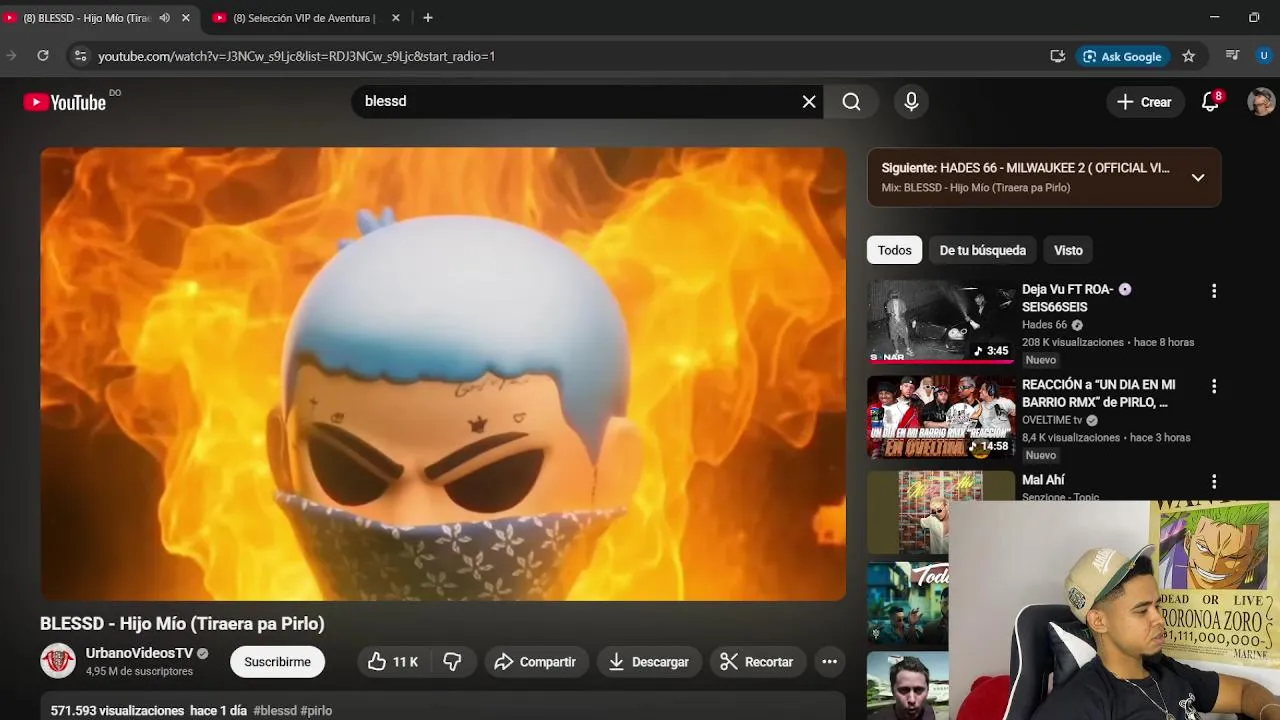The image size is (1280, 720).
Task: Open the Chrome profile button
Action: (1264, 56)
